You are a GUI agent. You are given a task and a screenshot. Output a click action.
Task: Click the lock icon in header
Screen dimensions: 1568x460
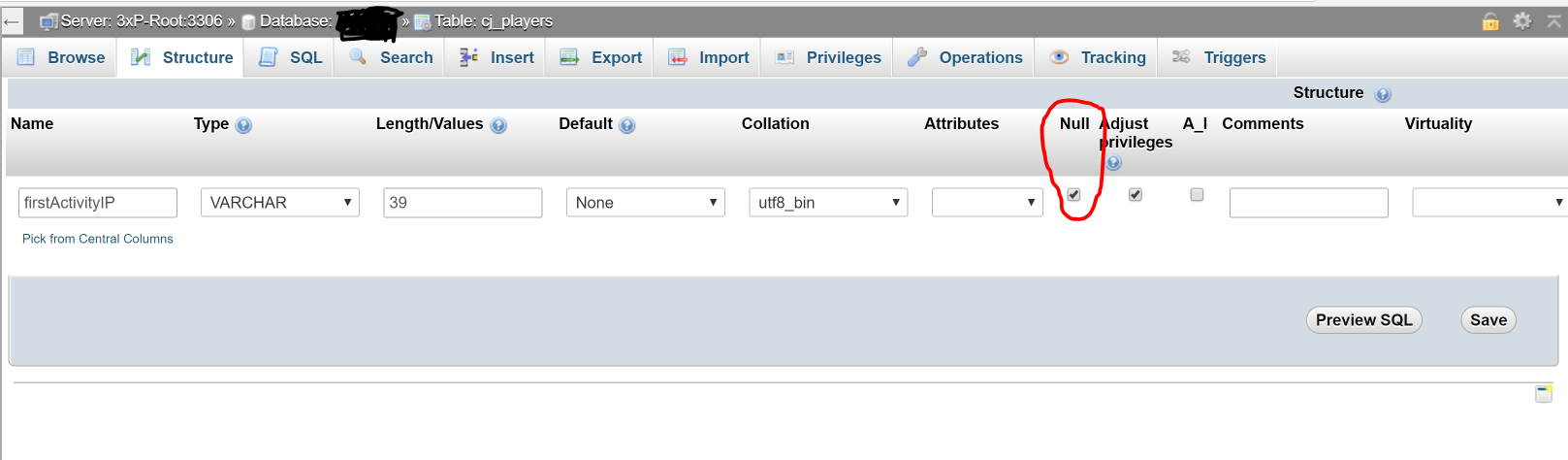(1490, 21)
